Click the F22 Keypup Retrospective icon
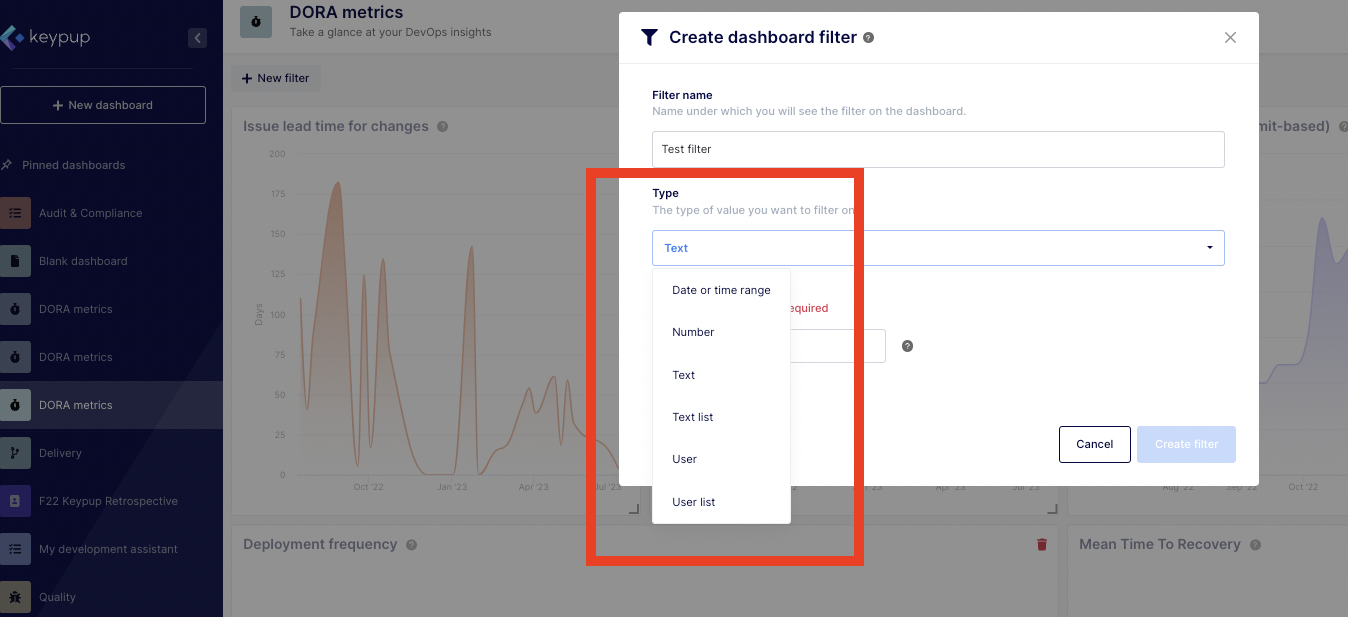 tap(15, 501)
